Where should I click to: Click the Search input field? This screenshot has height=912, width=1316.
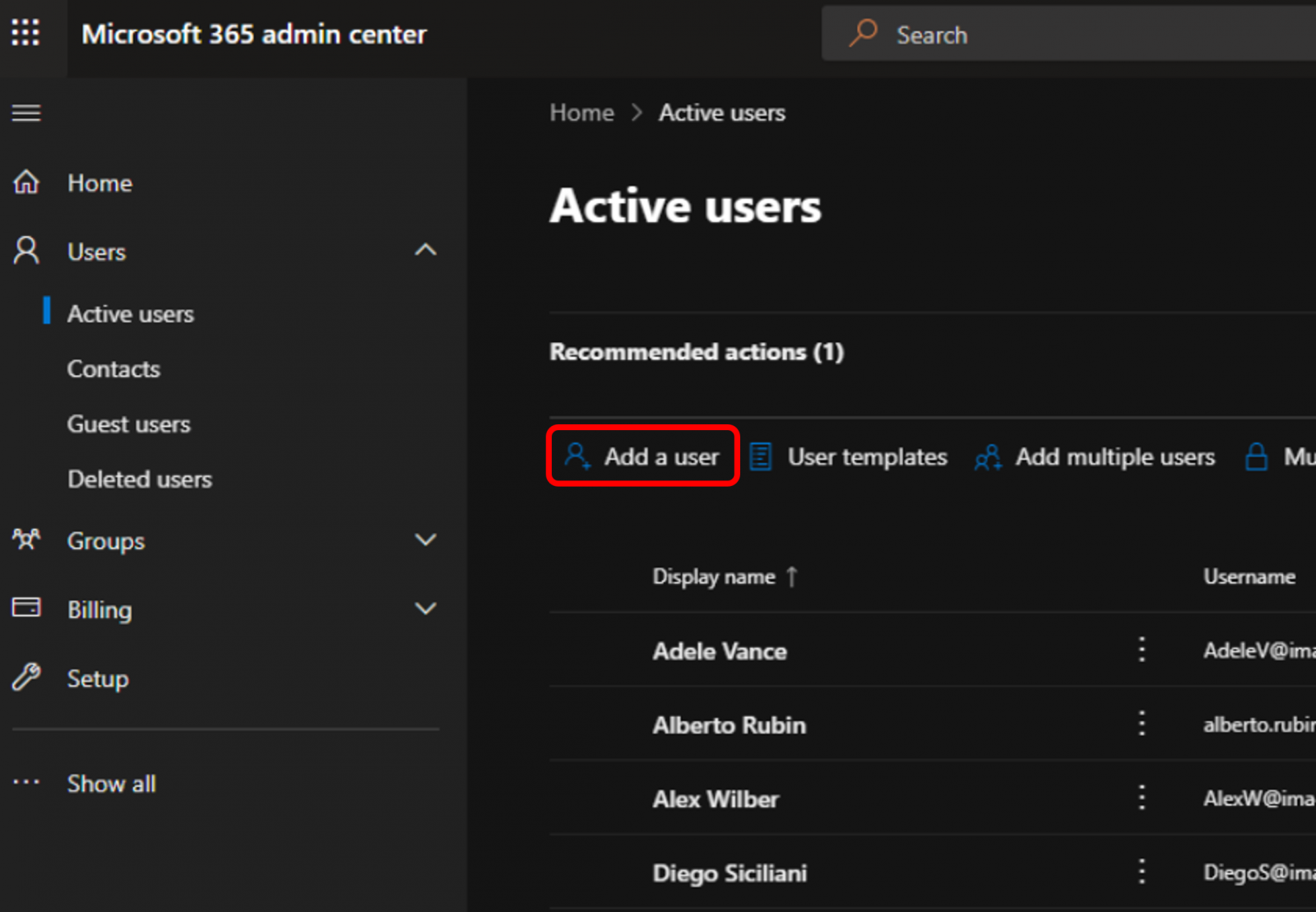tap(1069, 35)
